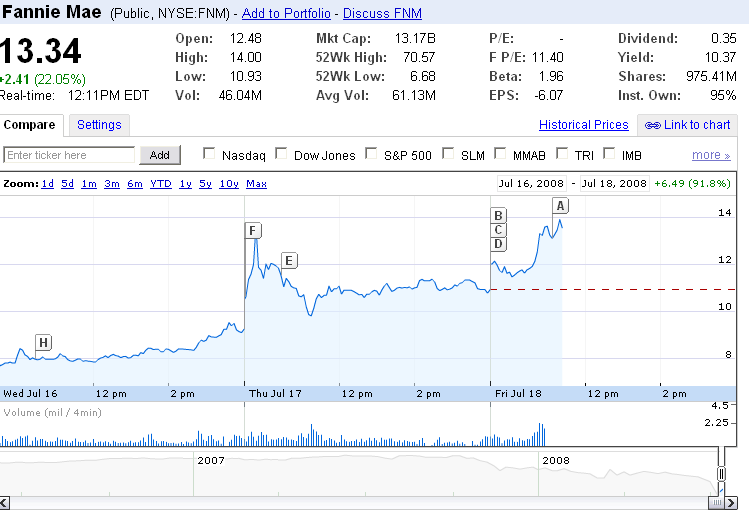Open news marker E on chart
749x517 pixels.
point(289,261)
